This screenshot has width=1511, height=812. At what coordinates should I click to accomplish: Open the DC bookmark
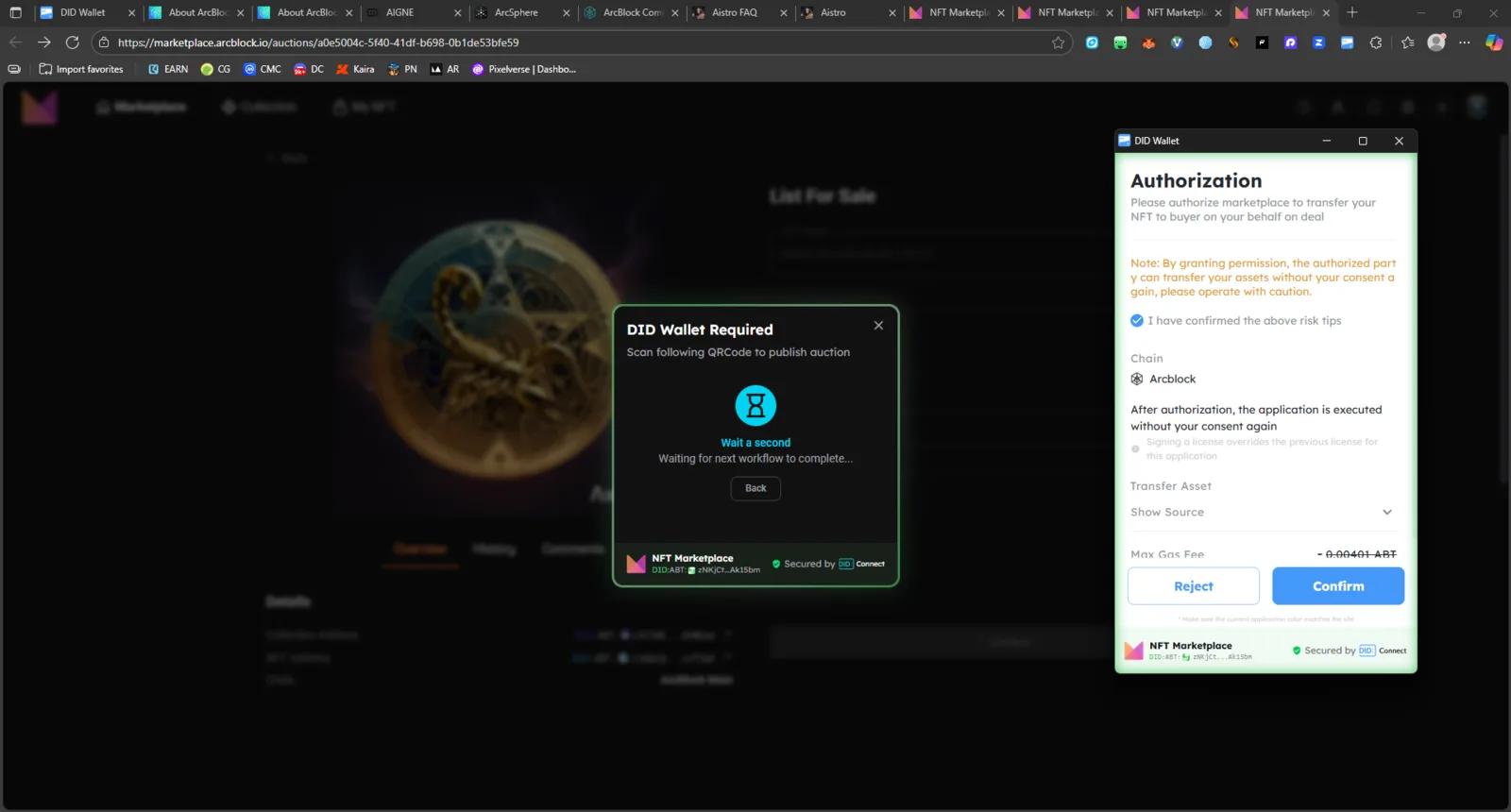click(x=309, y=69)
